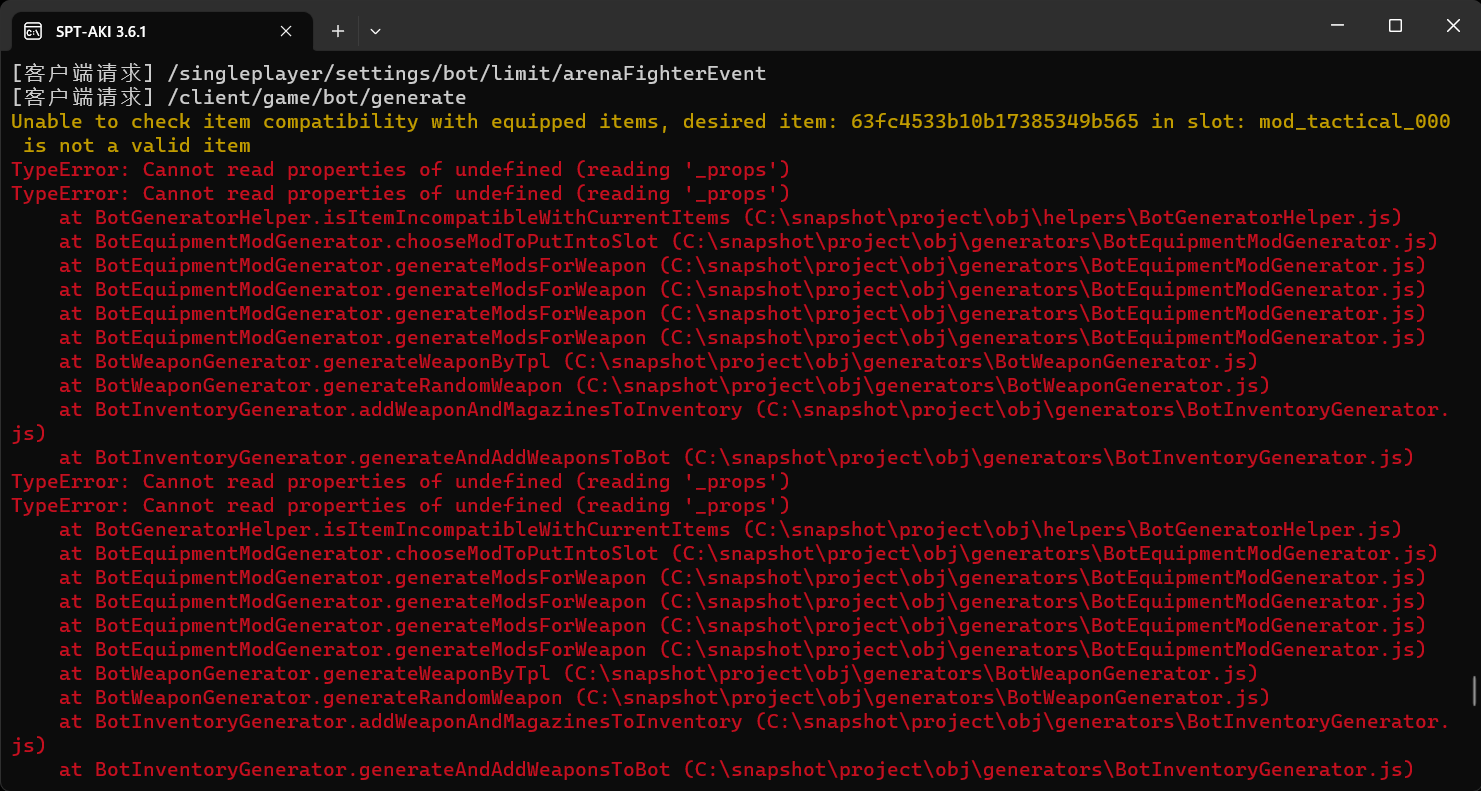Viewport: 1481px width, 791px height.
Task: Minimize the terminal window
Action: [x=1337, y=26]
